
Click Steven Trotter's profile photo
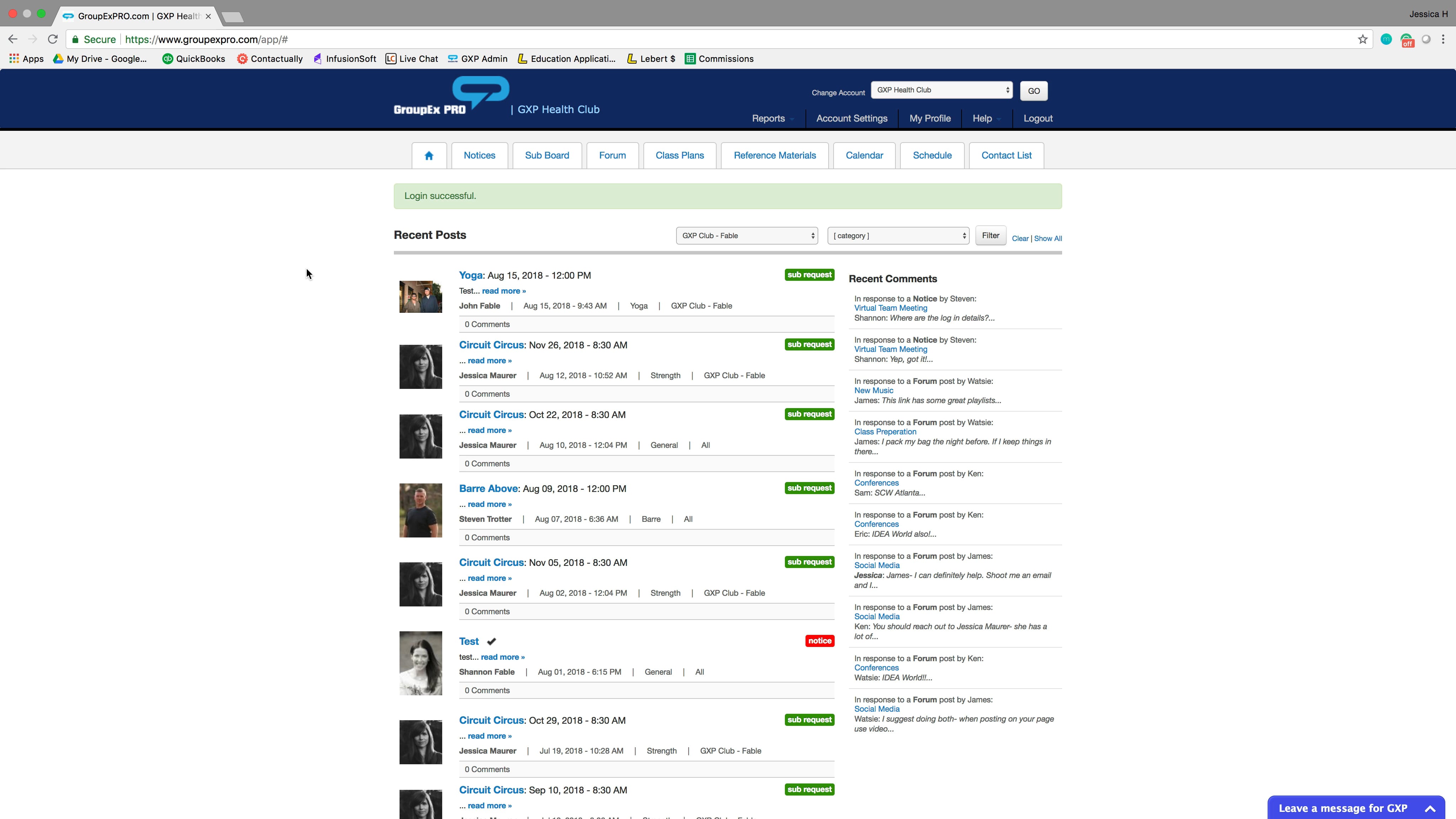point(421,510)
